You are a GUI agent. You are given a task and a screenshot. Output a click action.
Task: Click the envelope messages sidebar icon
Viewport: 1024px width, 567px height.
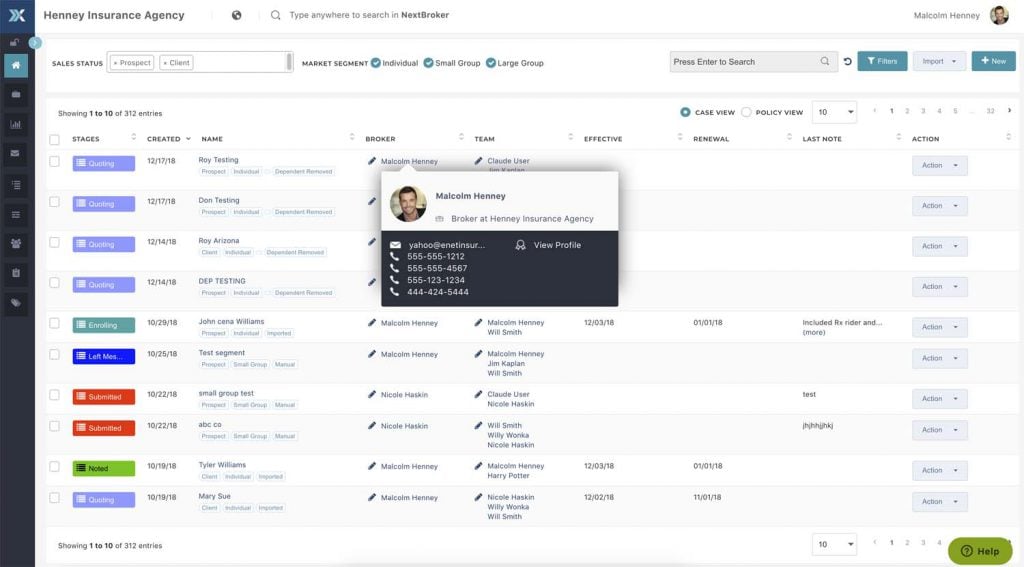click(x=16, y=154)
